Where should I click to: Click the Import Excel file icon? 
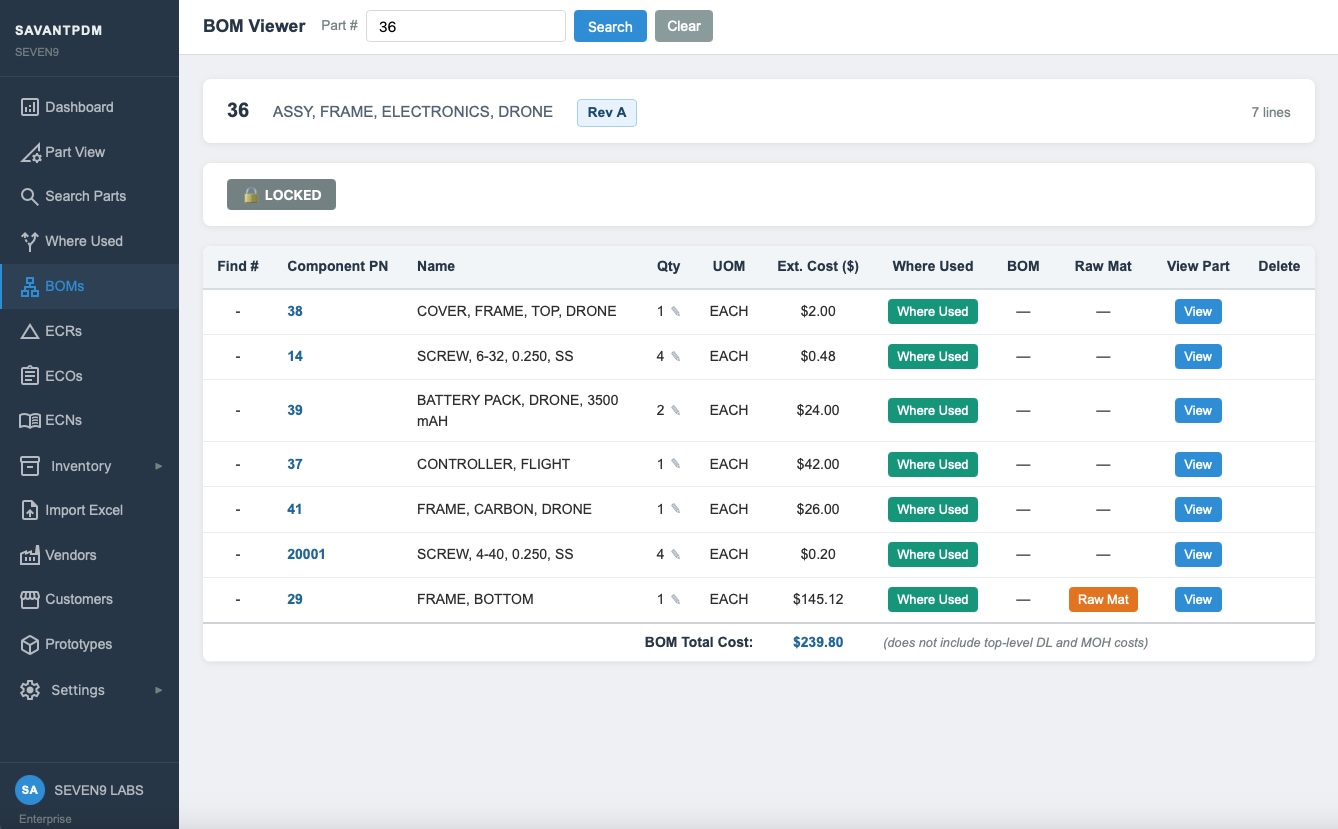point(30,510)
